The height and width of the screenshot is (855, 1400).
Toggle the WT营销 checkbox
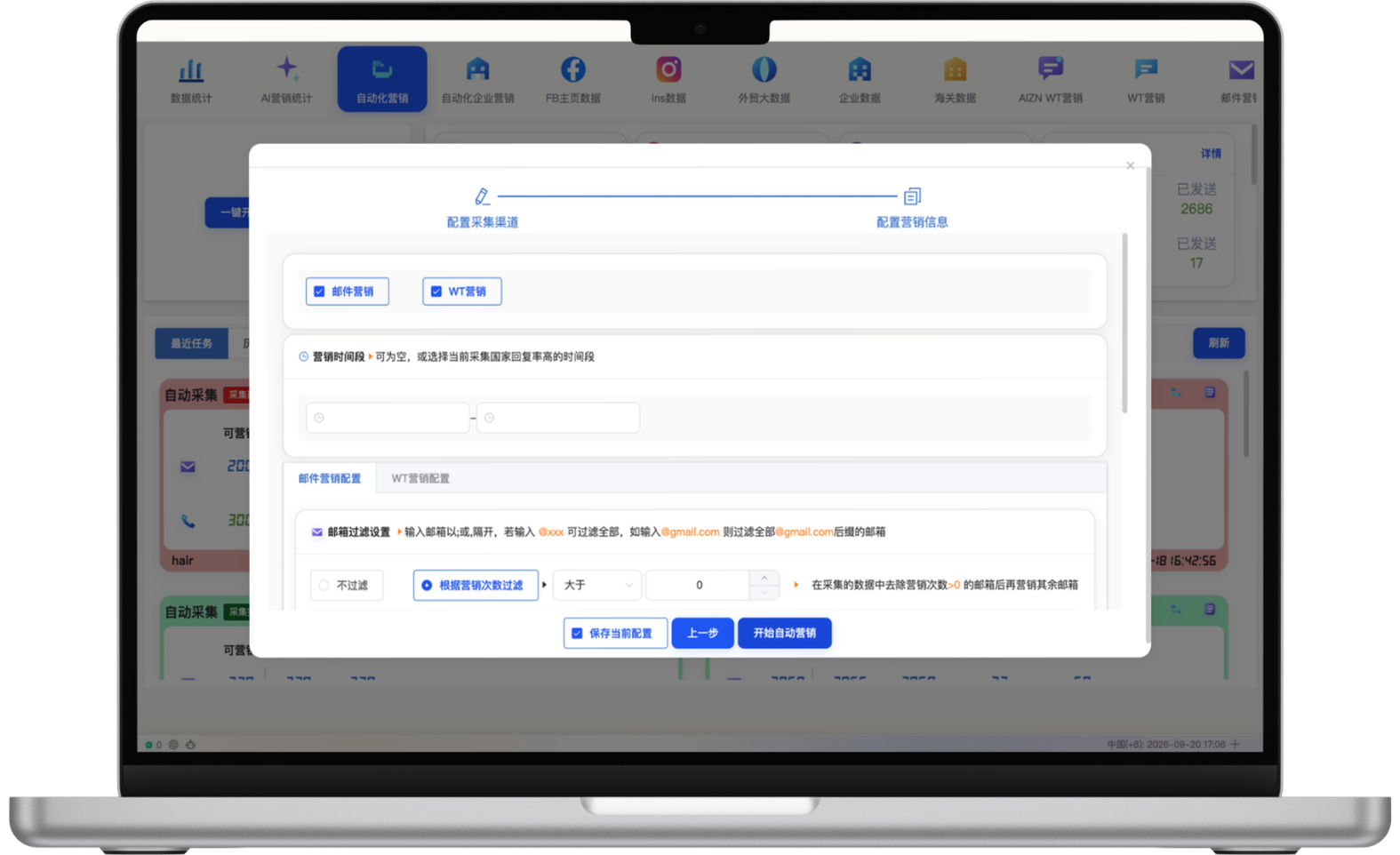point(436,292)
